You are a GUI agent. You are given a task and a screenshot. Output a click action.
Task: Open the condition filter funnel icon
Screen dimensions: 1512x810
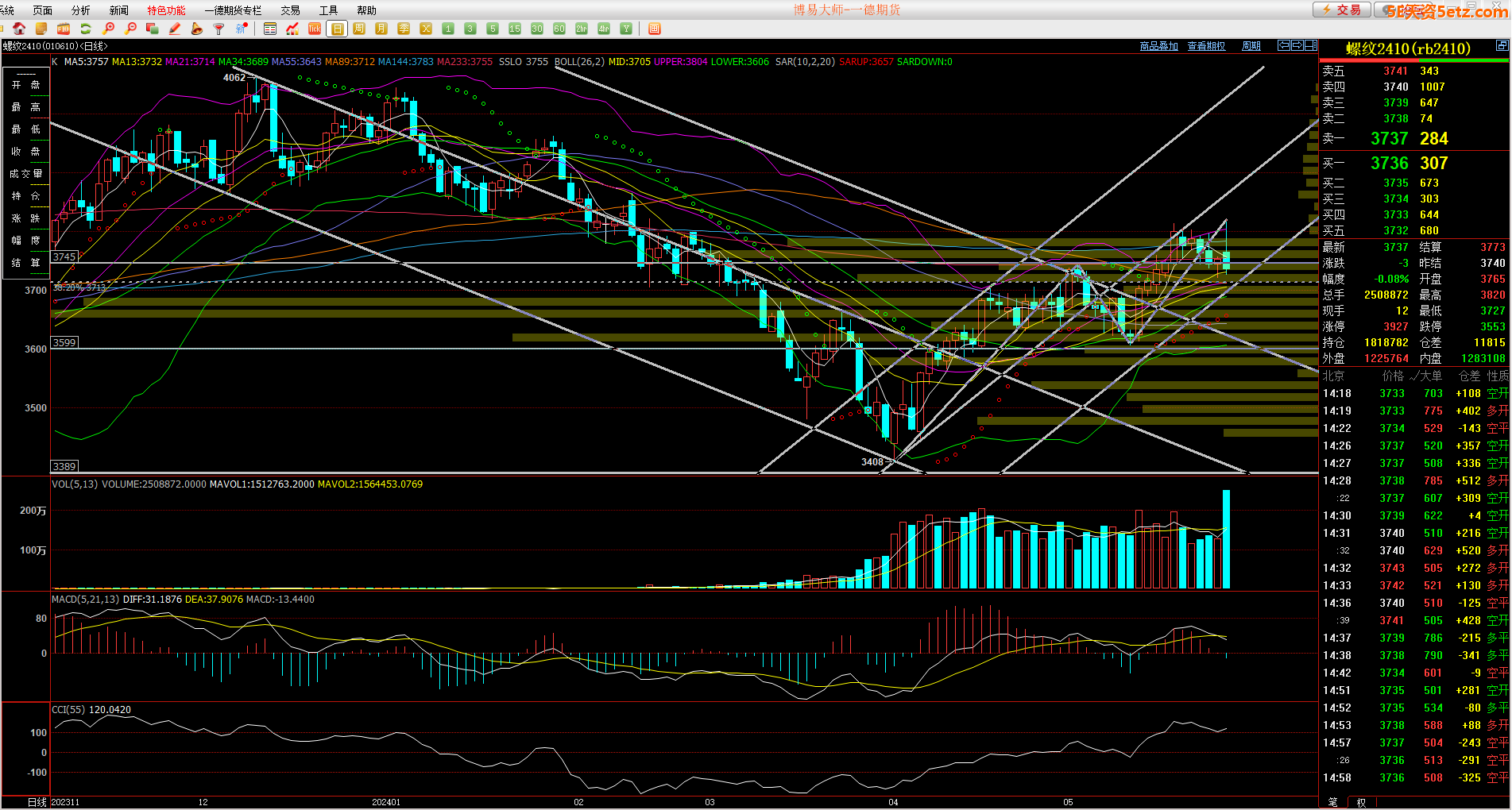click(219, 29)
